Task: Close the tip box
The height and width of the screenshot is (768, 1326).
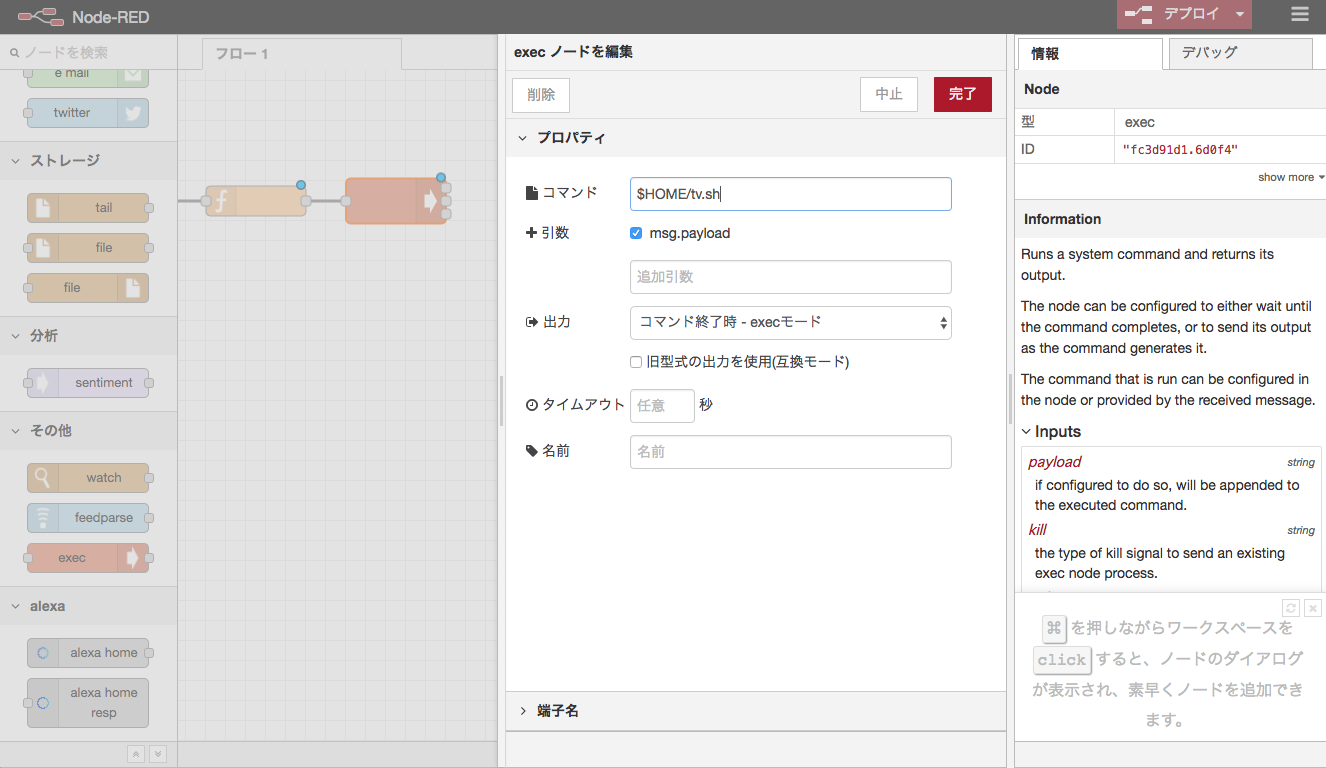Action: [x=1314, y=608]
